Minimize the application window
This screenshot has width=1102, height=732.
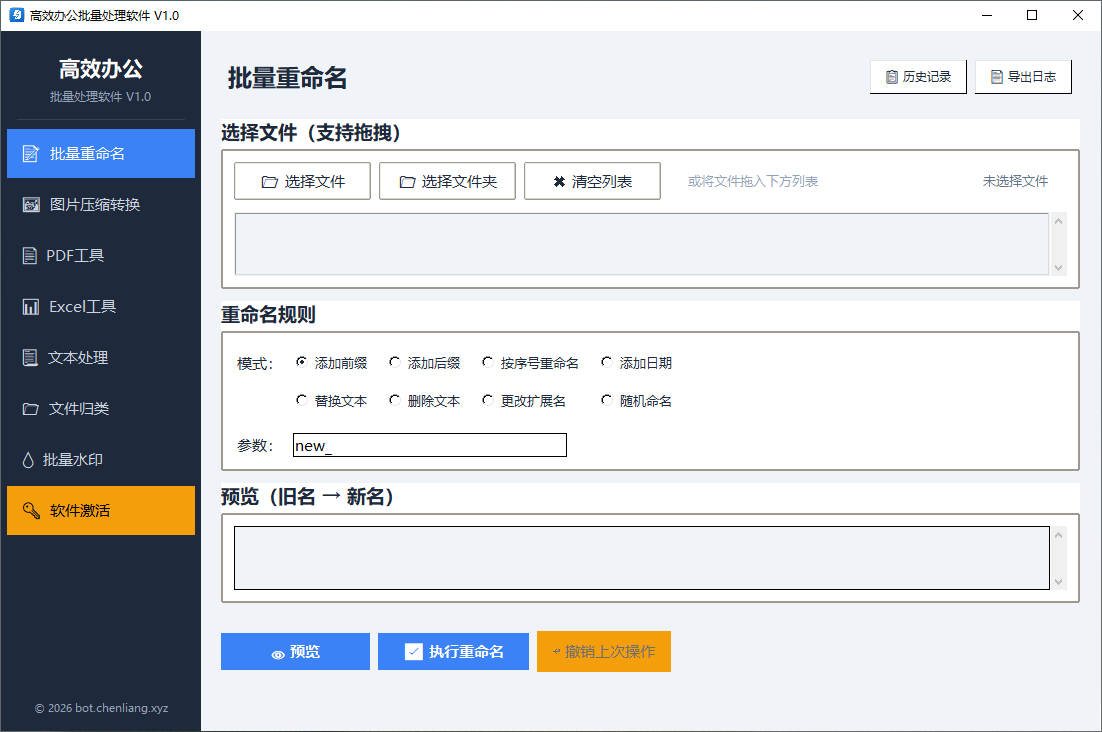(x=987, y=15)
